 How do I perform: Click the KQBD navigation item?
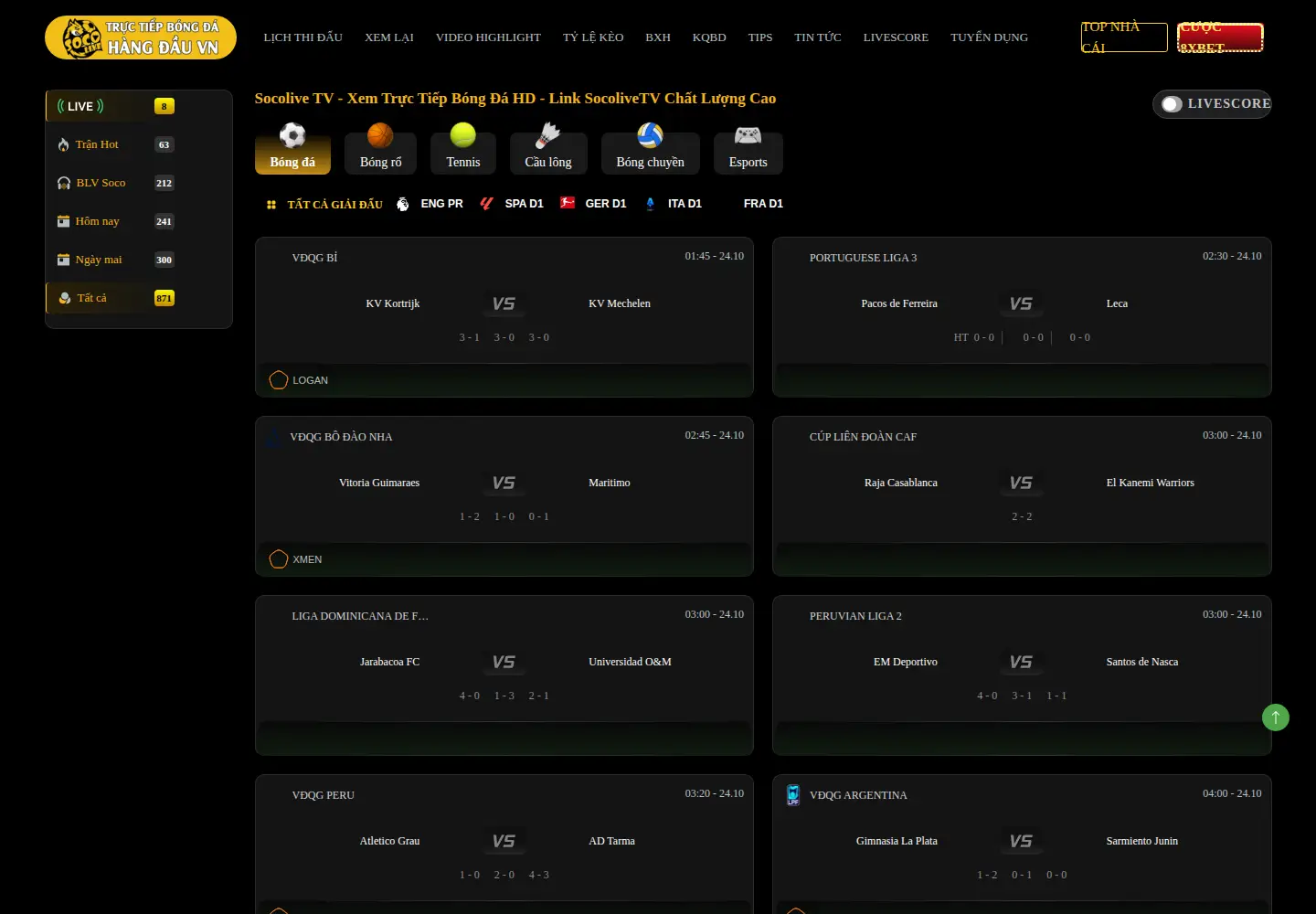(x=709, y=37)
